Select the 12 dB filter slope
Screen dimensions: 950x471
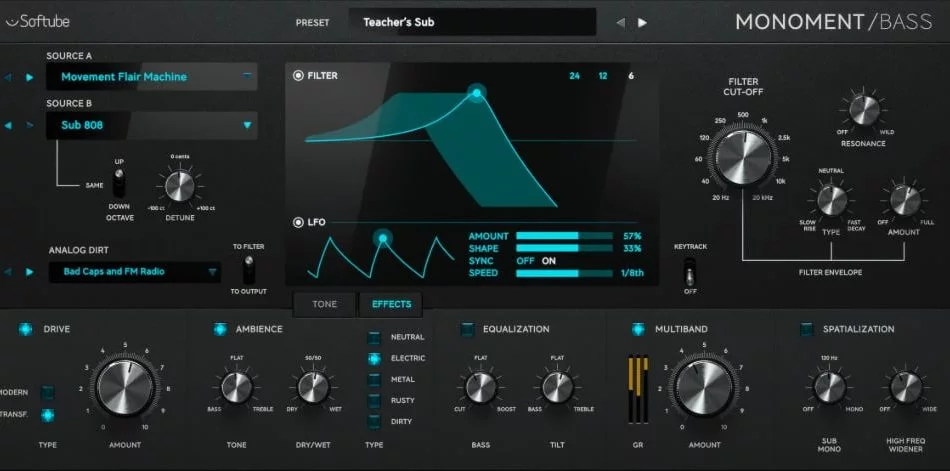603,76
